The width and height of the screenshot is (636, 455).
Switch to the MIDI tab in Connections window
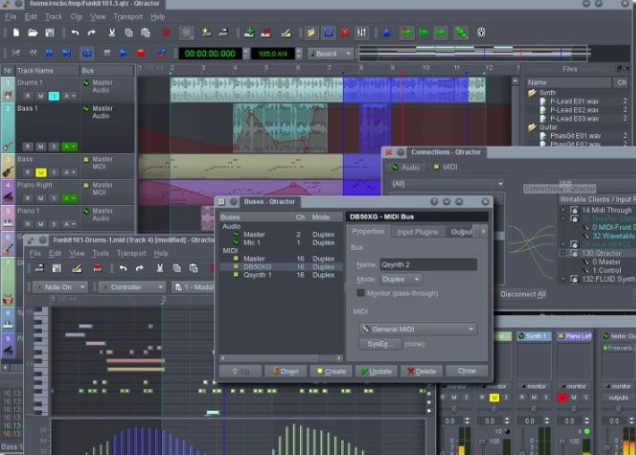(445, 167)
